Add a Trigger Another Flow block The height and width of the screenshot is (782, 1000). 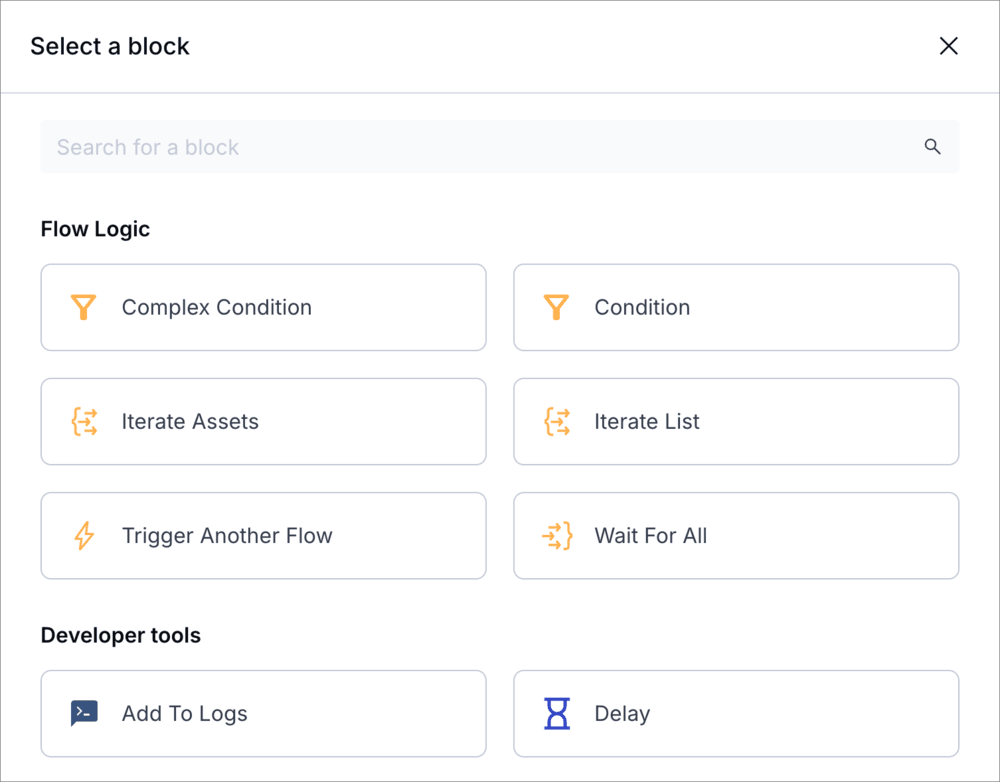(x=263, y=535)
